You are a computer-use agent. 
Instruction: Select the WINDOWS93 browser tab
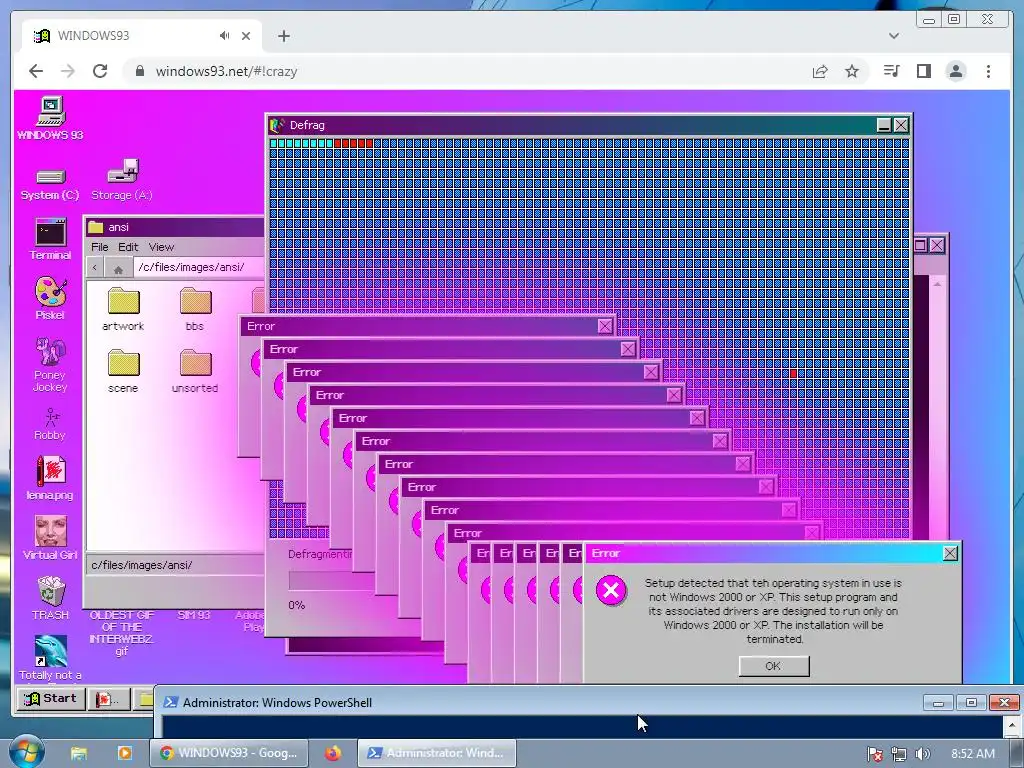142,35
